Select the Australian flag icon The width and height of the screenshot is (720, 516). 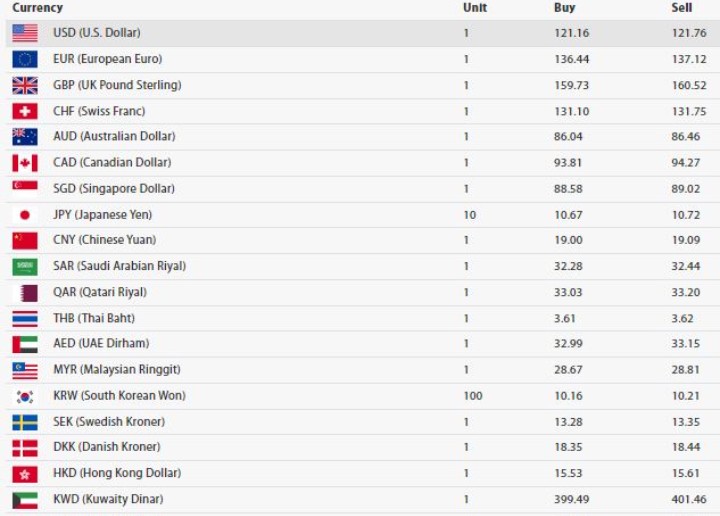tap(25, 137)
